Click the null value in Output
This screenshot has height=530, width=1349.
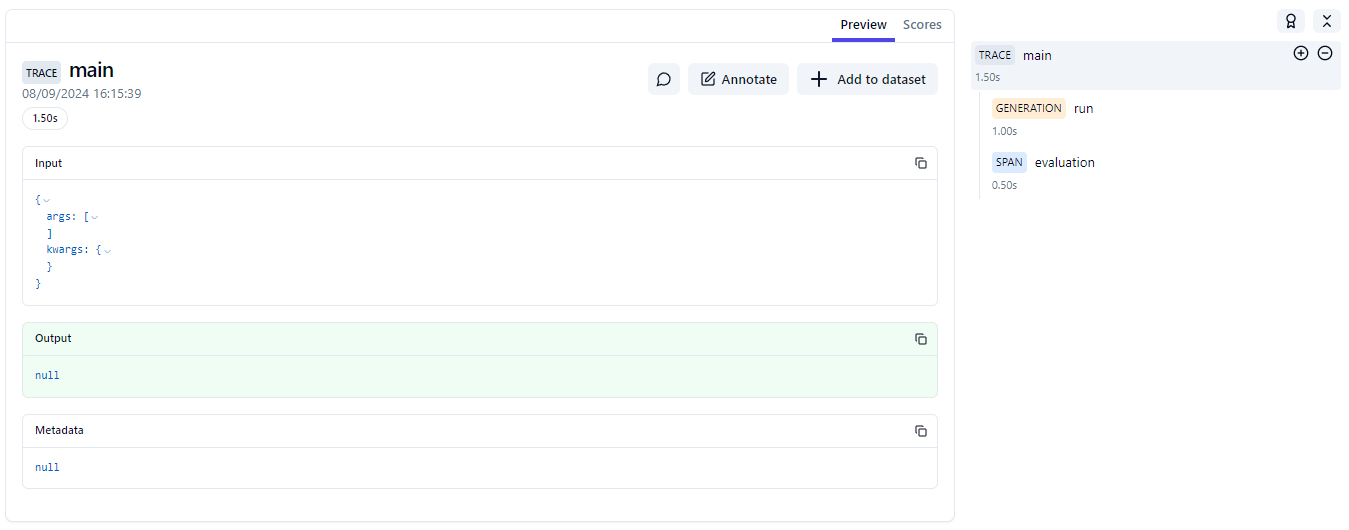47,376
